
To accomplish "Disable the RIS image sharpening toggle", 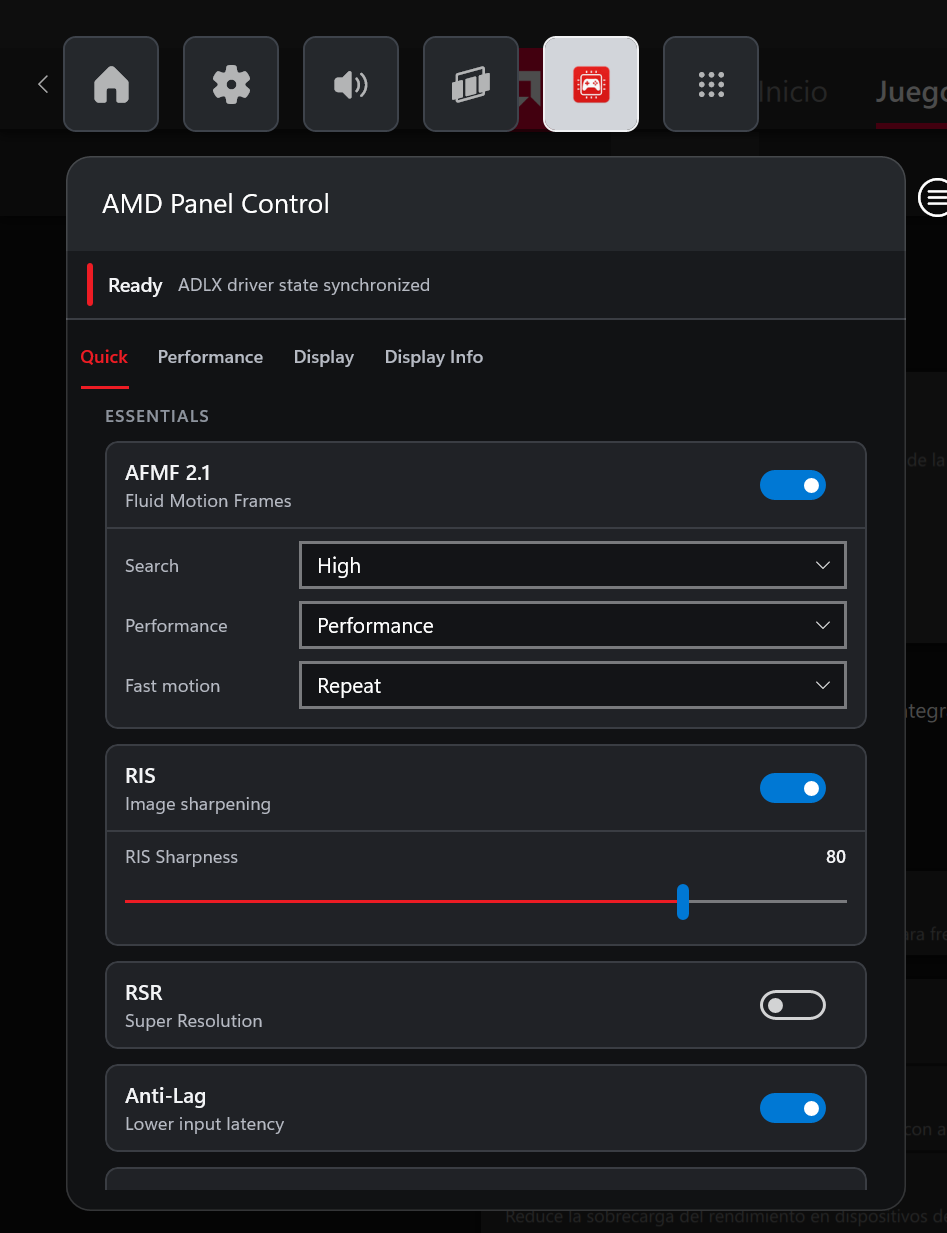I will pos(793,788).
